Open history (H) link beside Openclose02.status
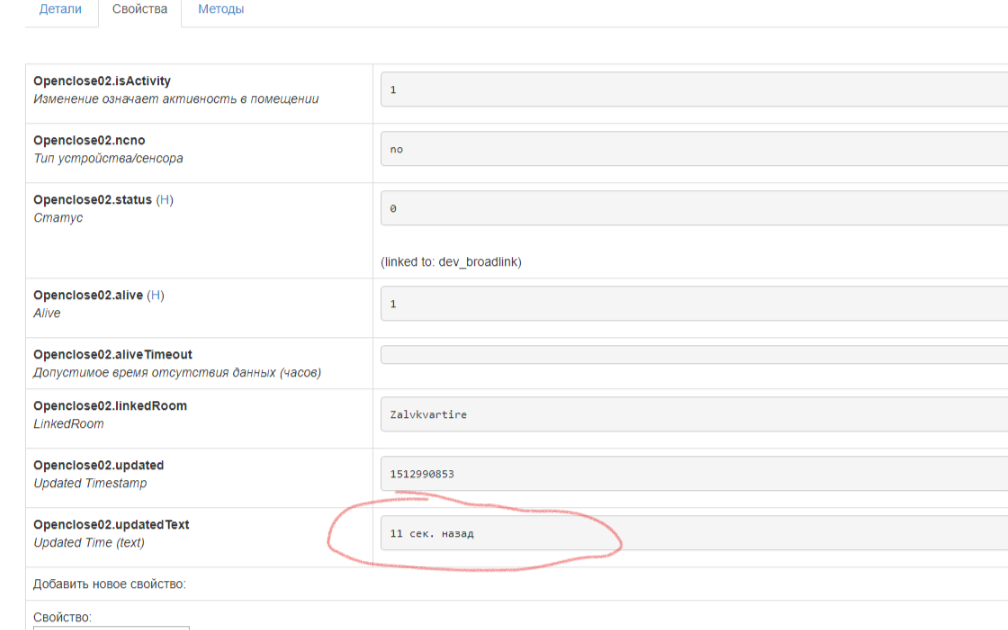1008x630 pixels. point(165,200)
